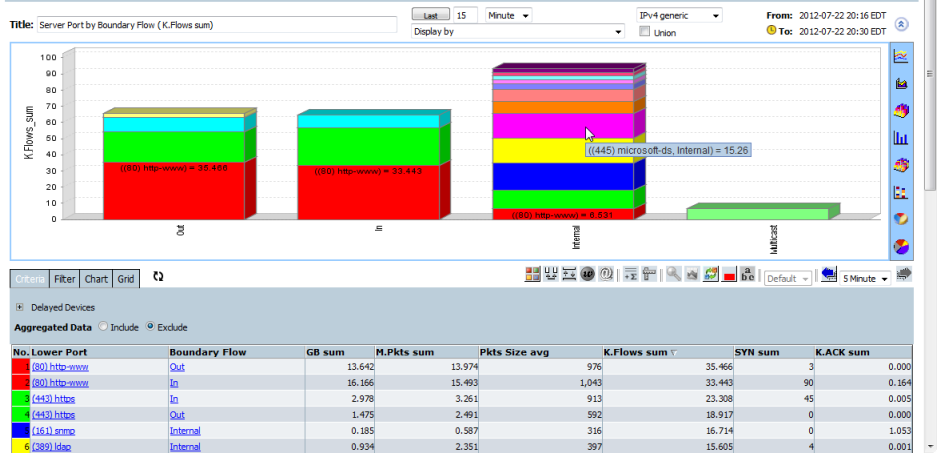This screenshot has width=937, height=453.
Task: Switch to the Chart tab
Action: point(96,279)
